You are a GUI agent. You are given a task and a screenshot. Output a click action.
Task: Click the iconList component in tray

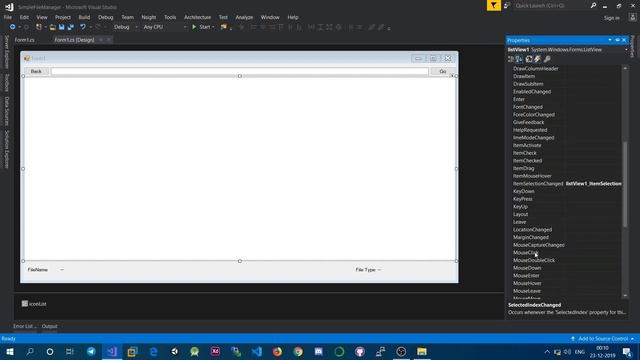click(34, 304)
